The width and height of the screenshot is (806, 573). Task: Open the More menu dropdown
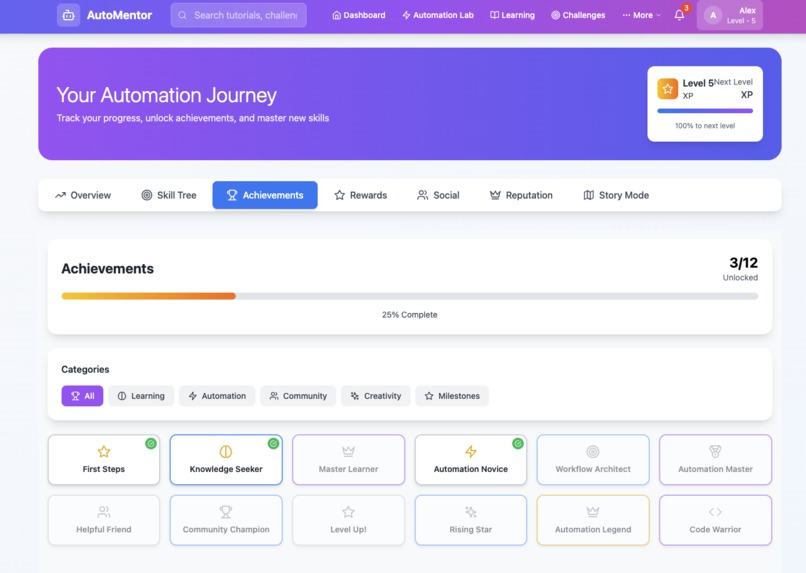tap(642, 15)
